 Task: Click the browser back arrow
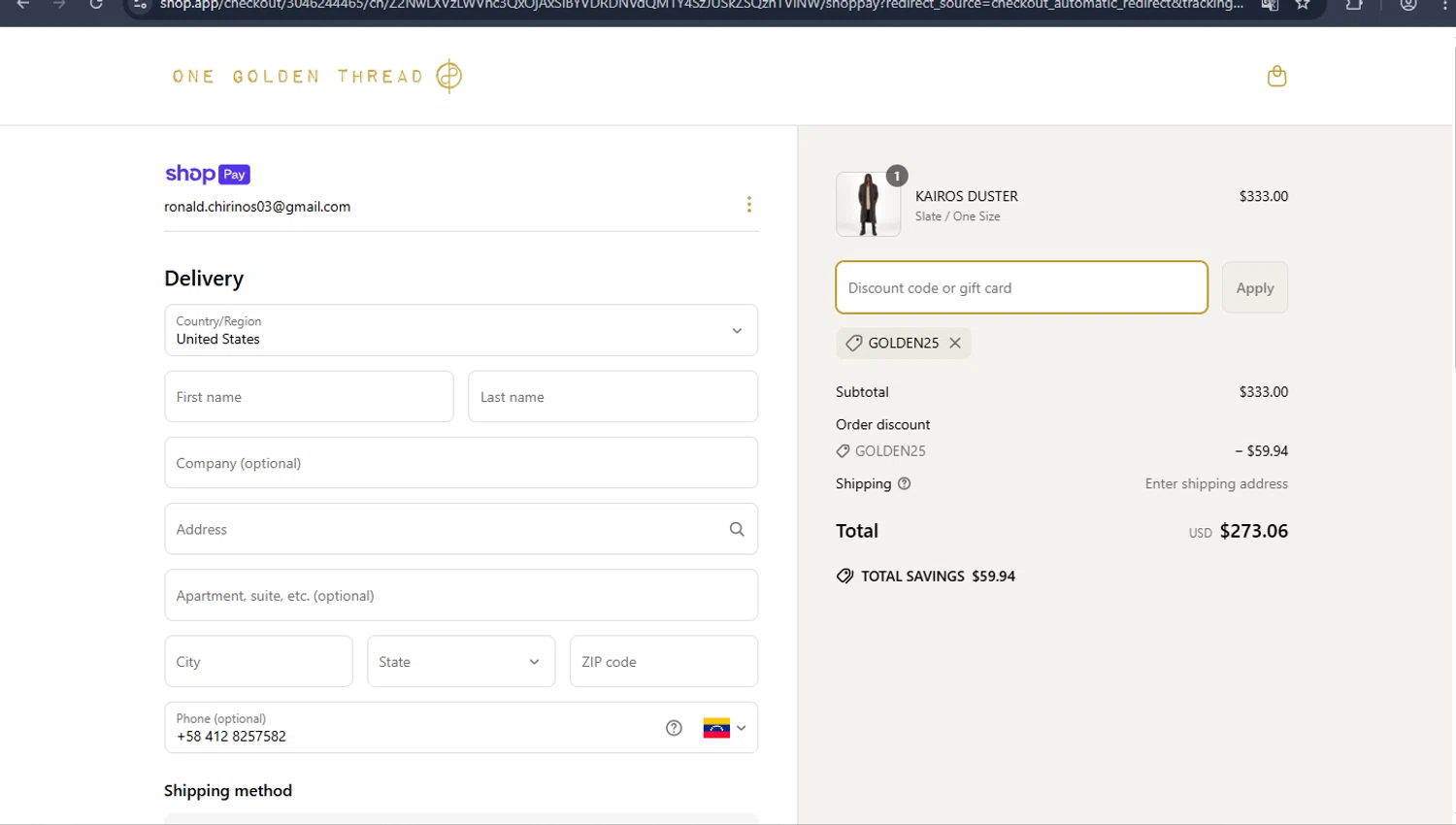23,5
